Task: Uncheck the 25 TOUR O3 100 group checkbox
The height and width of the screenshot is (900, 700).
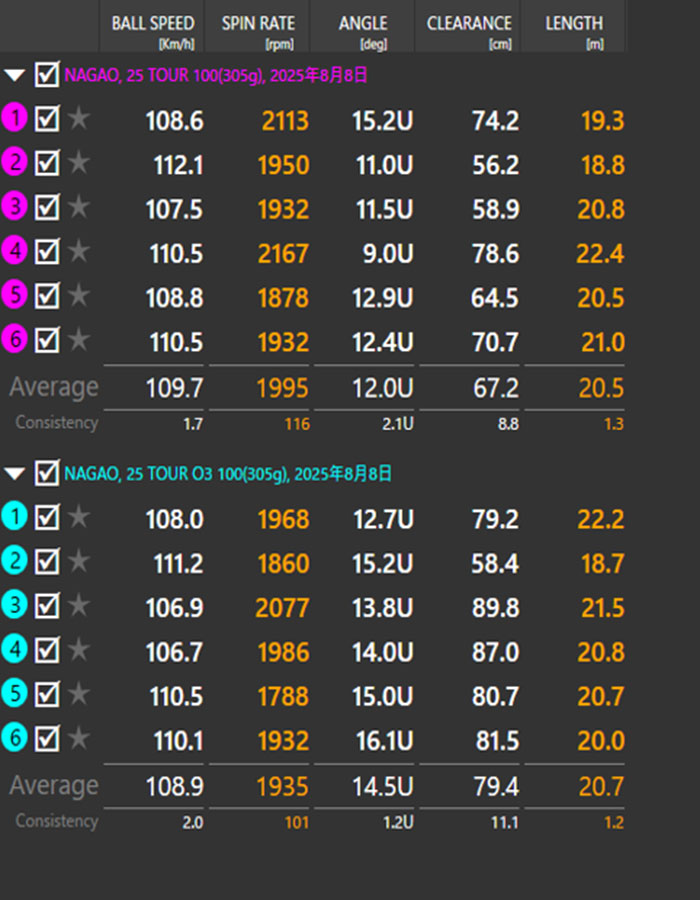Action: [47, 473]
